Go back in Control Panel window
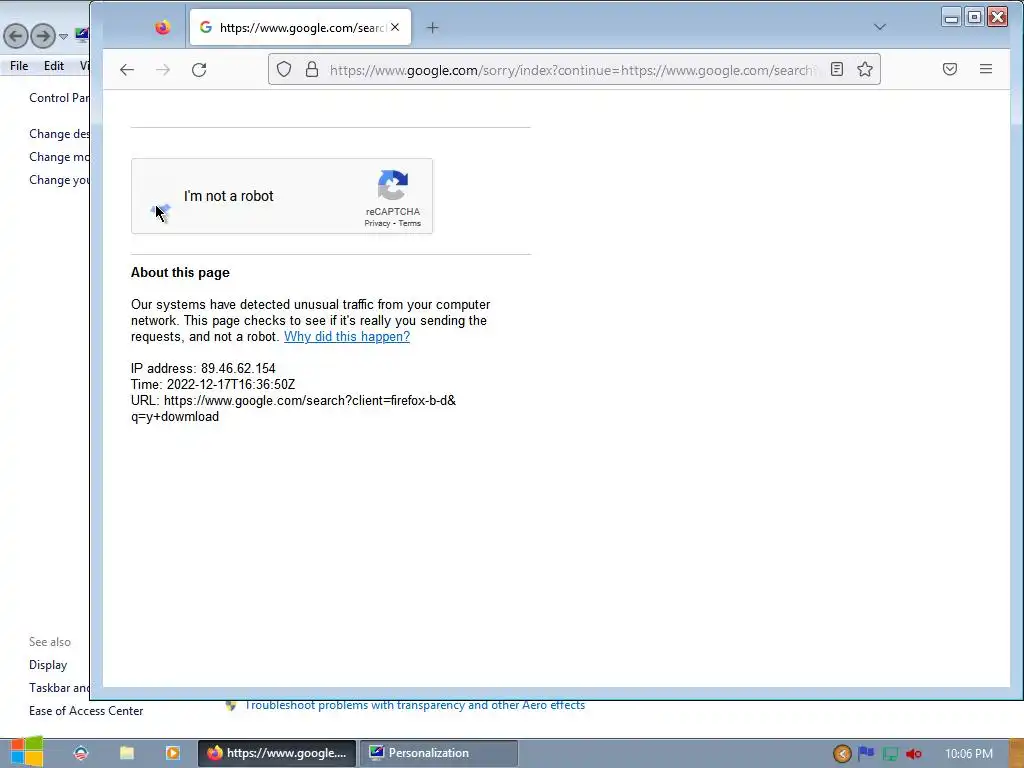 tap(16, 35)
